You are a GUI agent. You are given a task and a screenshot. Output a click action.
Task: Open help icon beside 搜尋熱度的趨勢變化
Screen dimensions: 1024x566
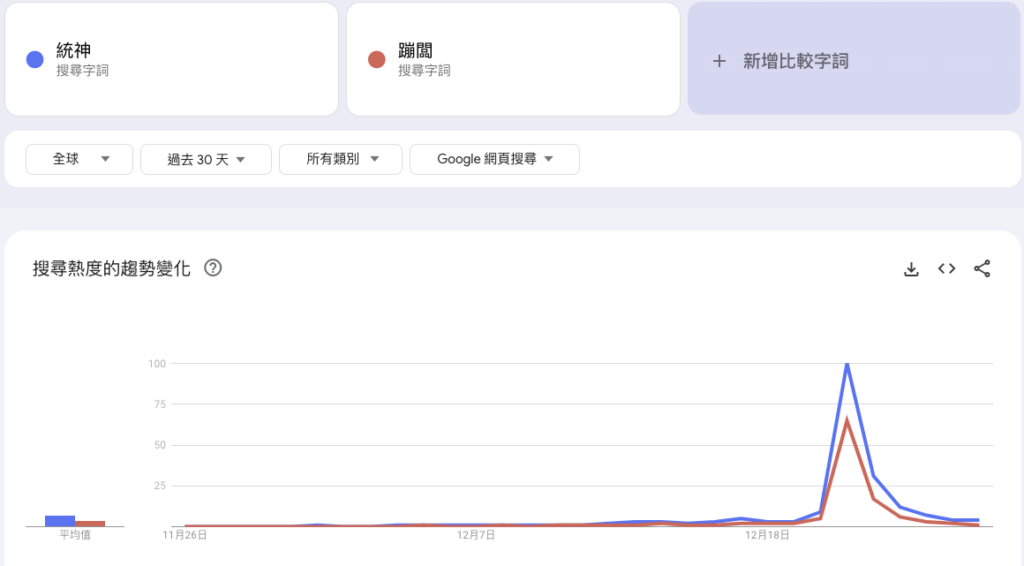point(213,268)
